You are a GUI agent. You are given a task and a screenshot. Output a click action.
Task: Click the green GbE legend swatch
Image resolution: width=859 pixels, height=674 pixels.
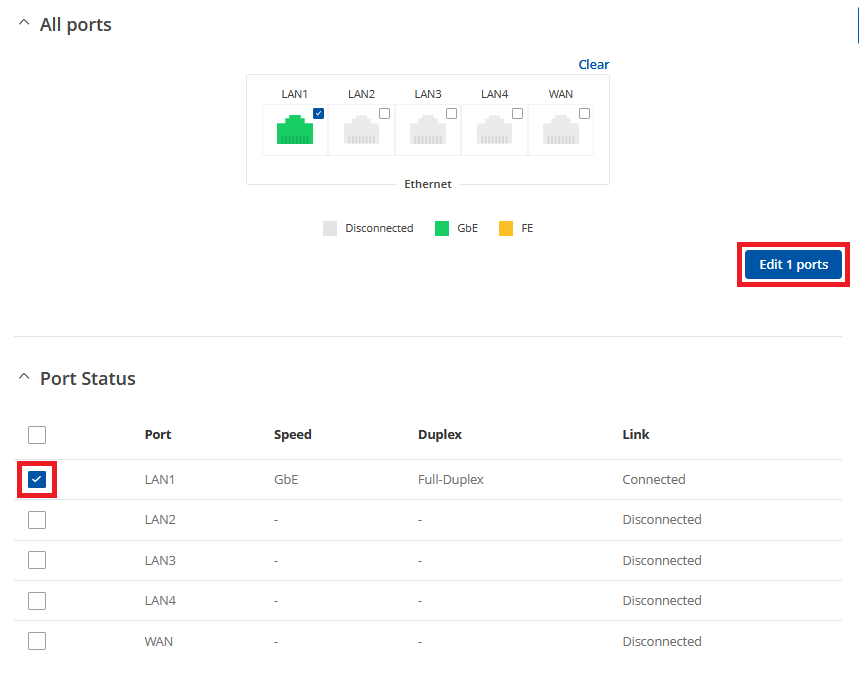coord(442,228)
